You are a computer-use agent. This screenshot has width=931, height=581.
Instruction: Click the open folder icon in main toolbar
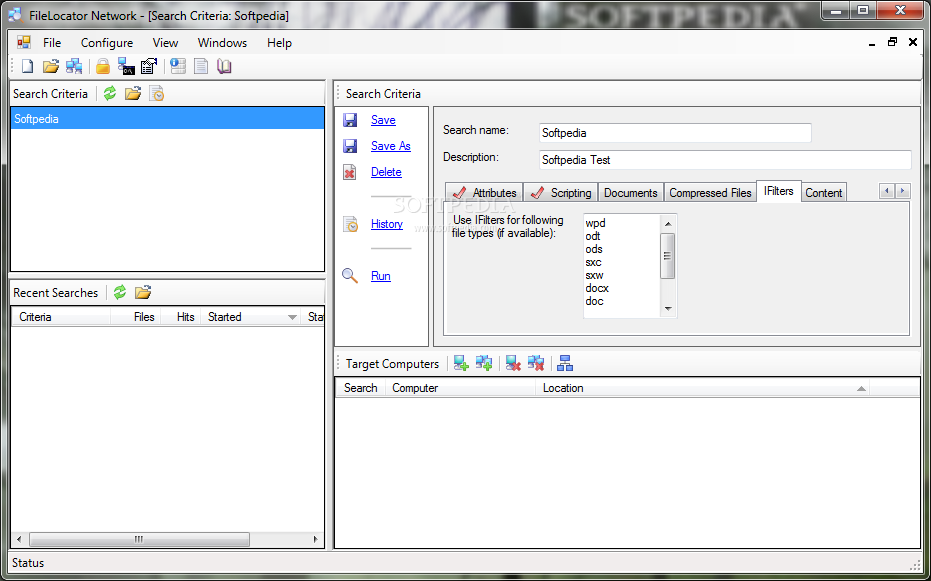coord(51,66)
